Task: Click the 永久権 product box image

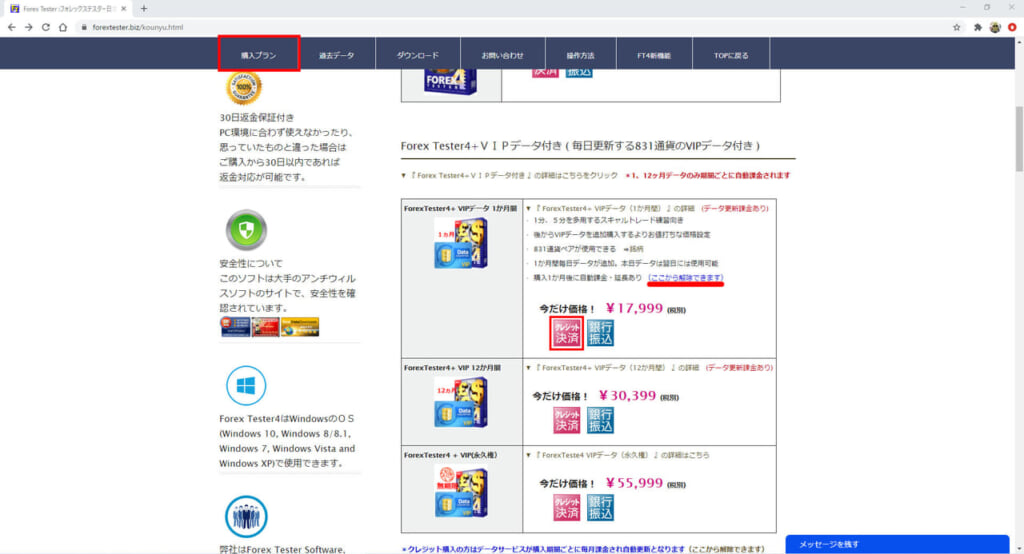Action: [461, 491]
